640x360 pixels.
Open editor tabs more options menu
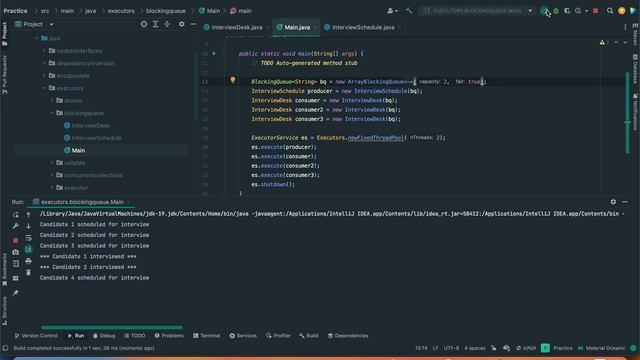(x=625, y=27)
